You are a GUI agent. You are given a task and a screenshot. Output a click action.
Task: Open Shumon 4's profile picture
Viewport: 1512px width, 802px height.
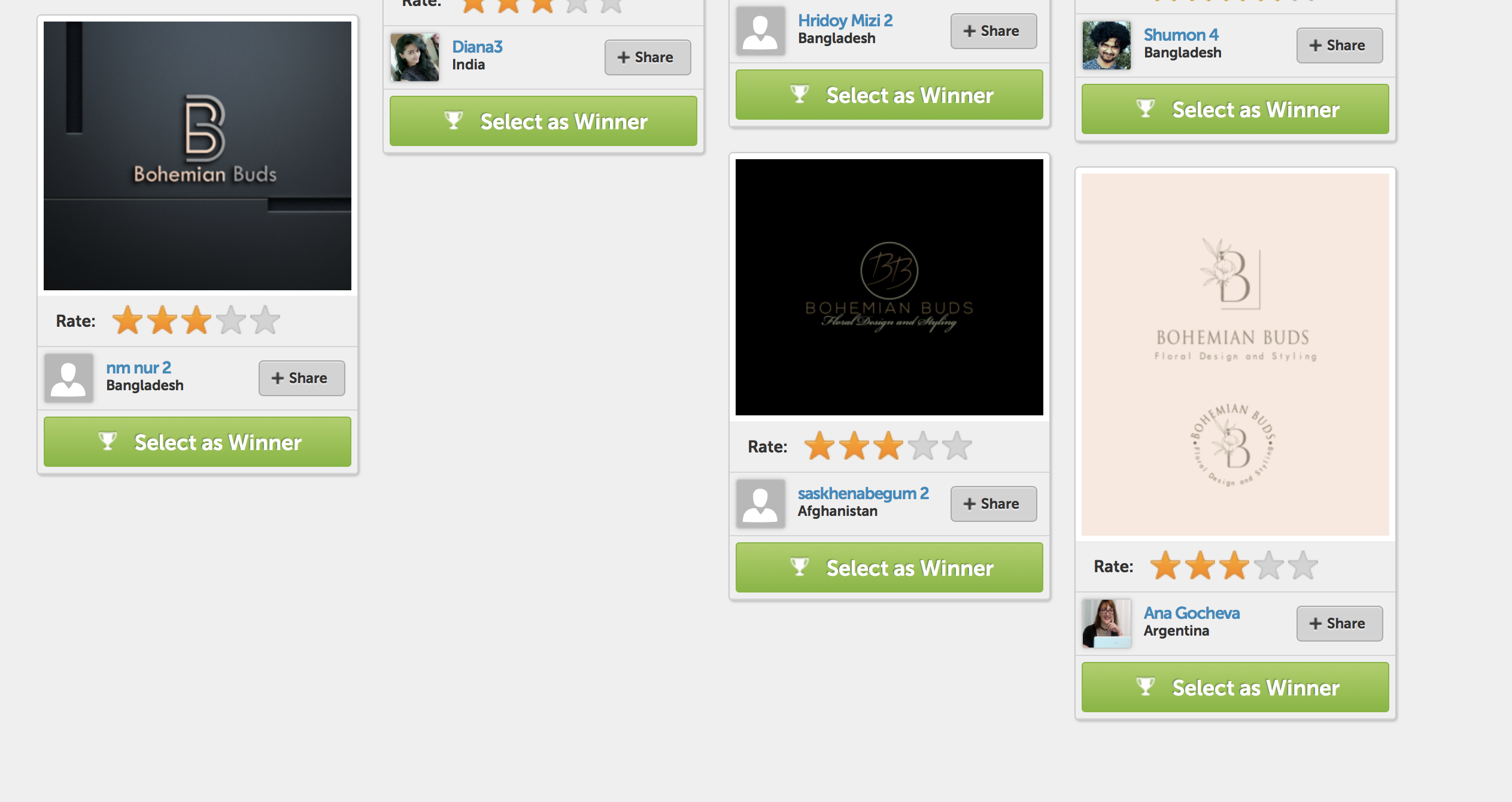1107,45
